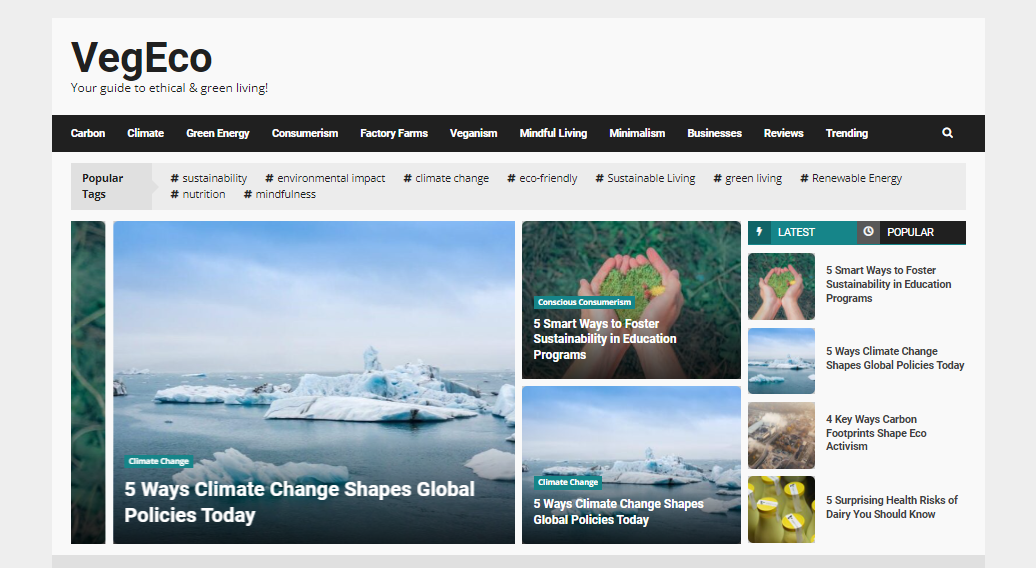Click the VegEco site logo title
This screenshot has width=1036, height=568.
coord(141,57)
